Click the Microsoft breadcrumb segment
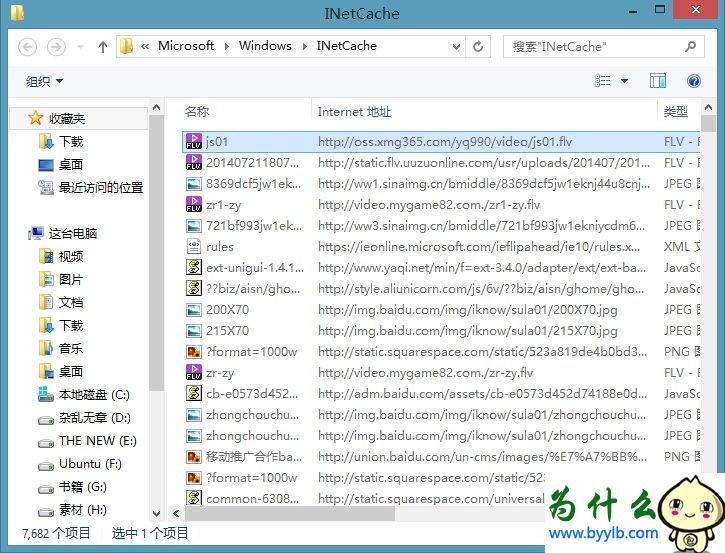 pos(186,46)
